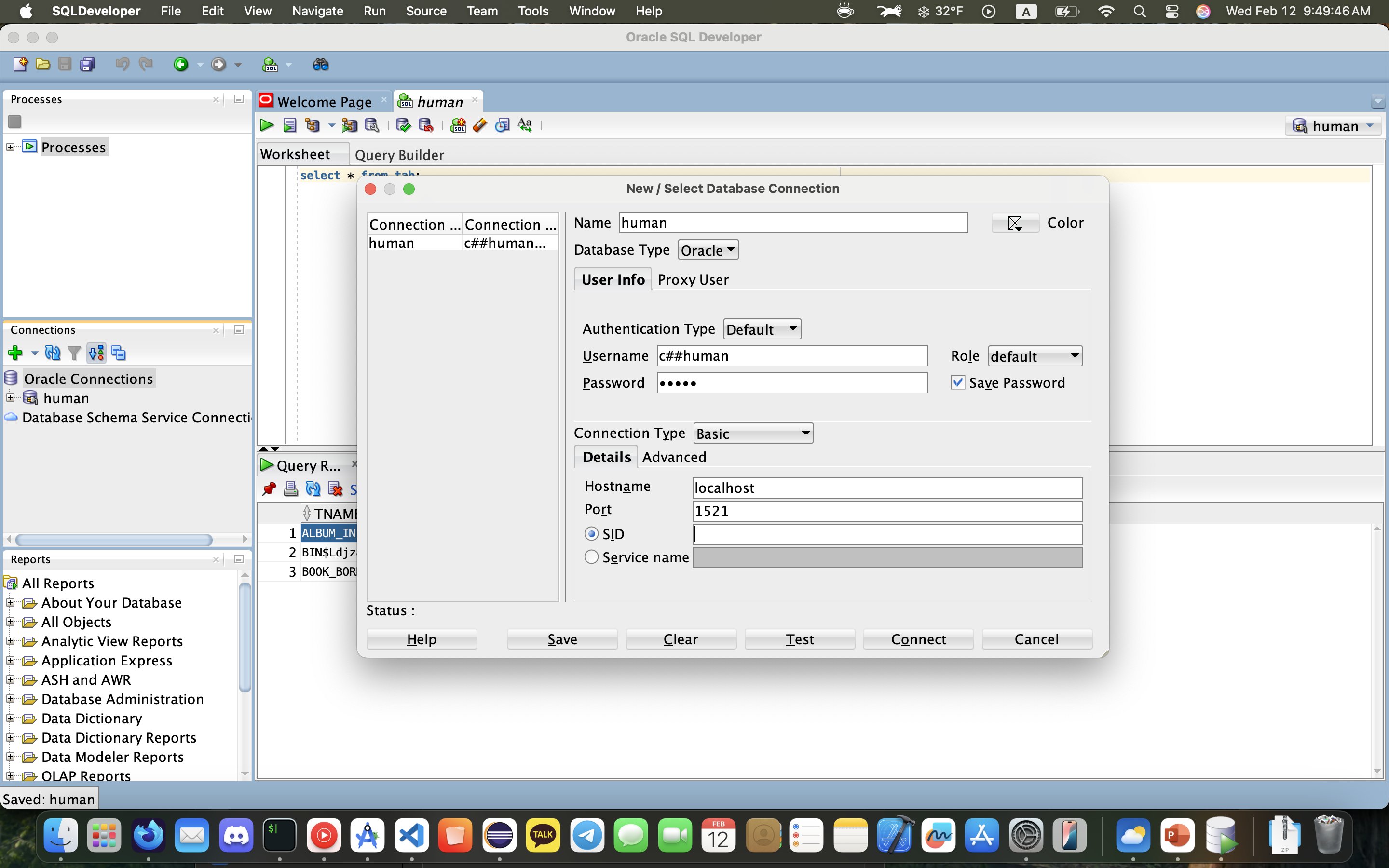Screen dimensions: 1389x868
Task: Open the Database Type Oracle dropdown
Action: pyautogui.click(x=708, y=250)
